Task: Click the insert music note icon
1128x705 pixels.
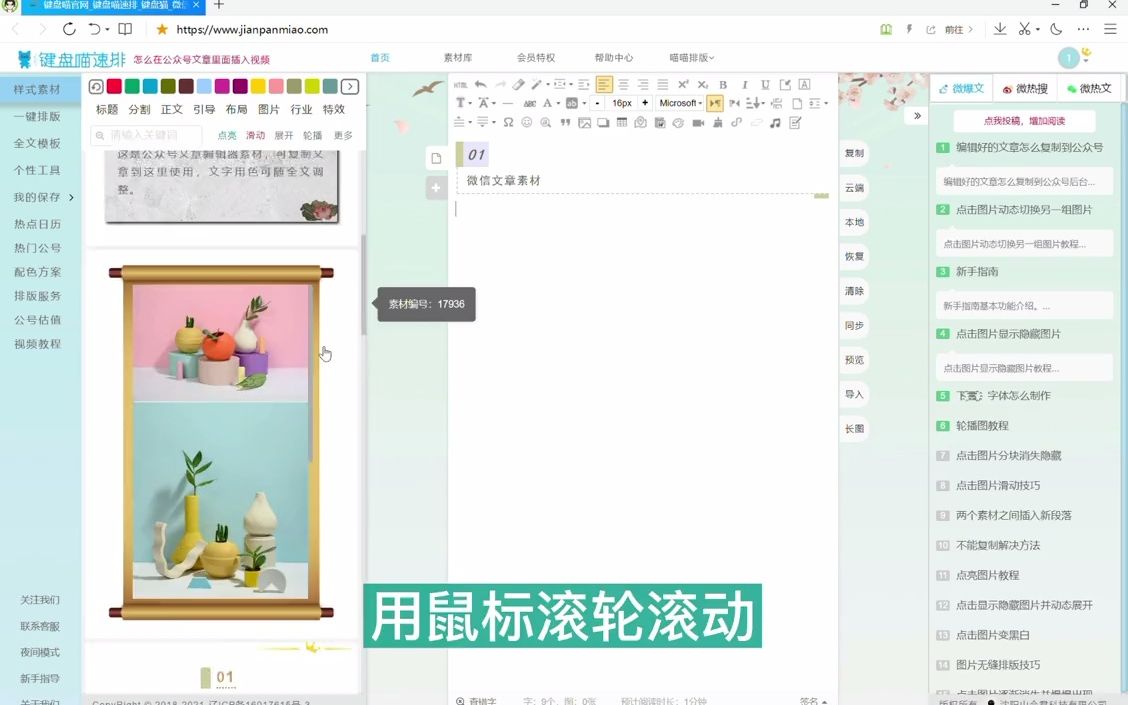Action: click(774, 121)
